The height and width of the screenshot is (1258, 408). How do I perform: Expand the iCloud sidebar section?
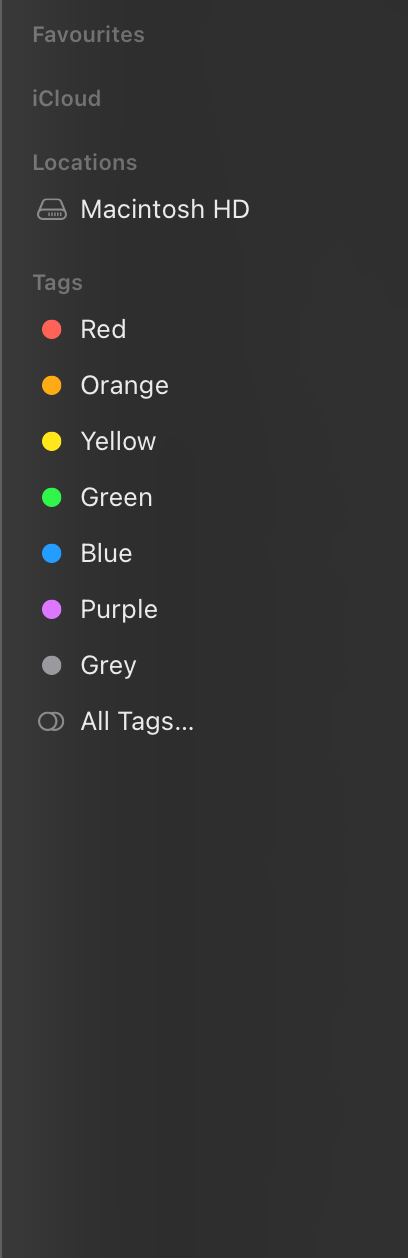66,99
